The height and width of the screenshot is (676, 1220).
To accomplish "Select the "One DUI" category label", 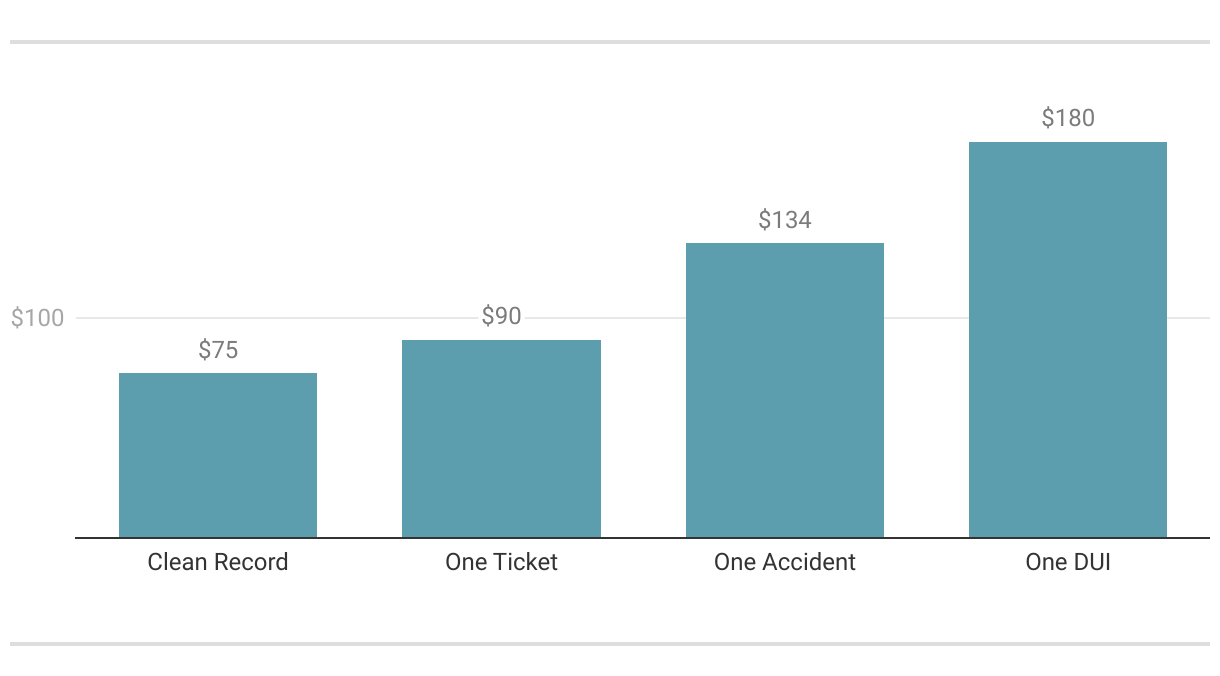I will [1068, 562].
